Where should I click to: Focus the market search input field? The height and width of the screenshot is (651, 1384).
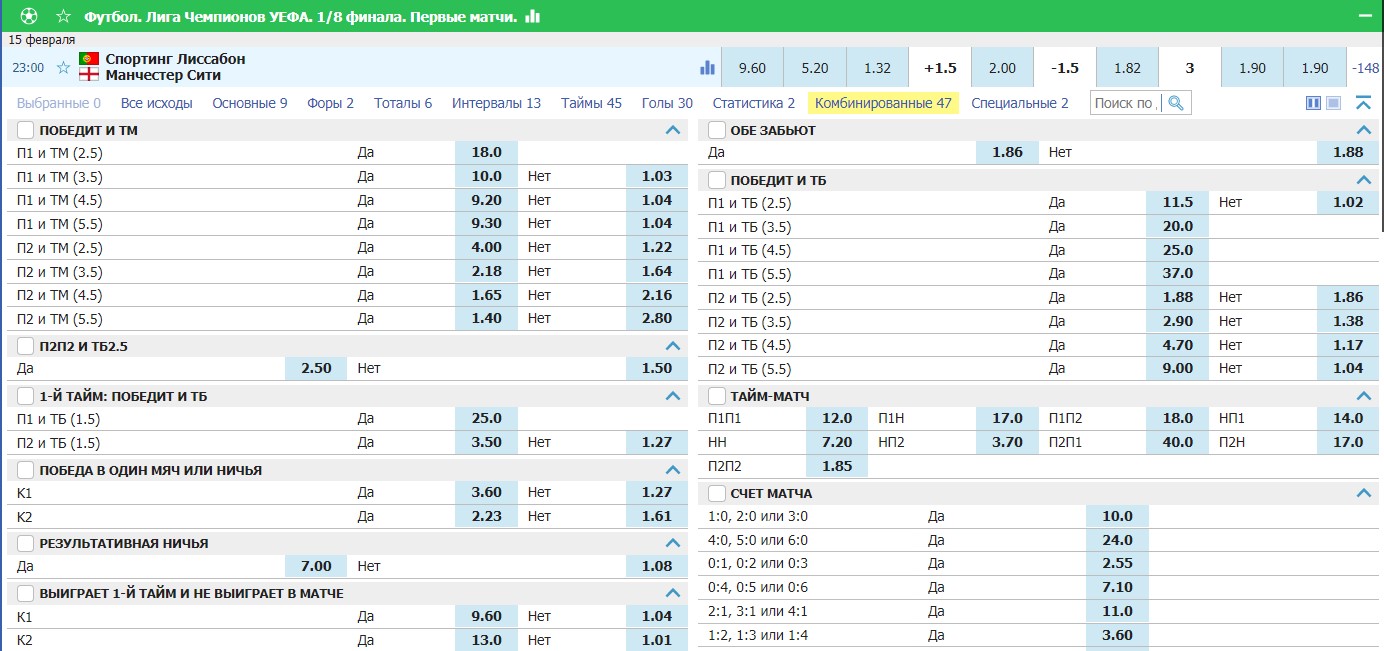(x=1127, y=103)
